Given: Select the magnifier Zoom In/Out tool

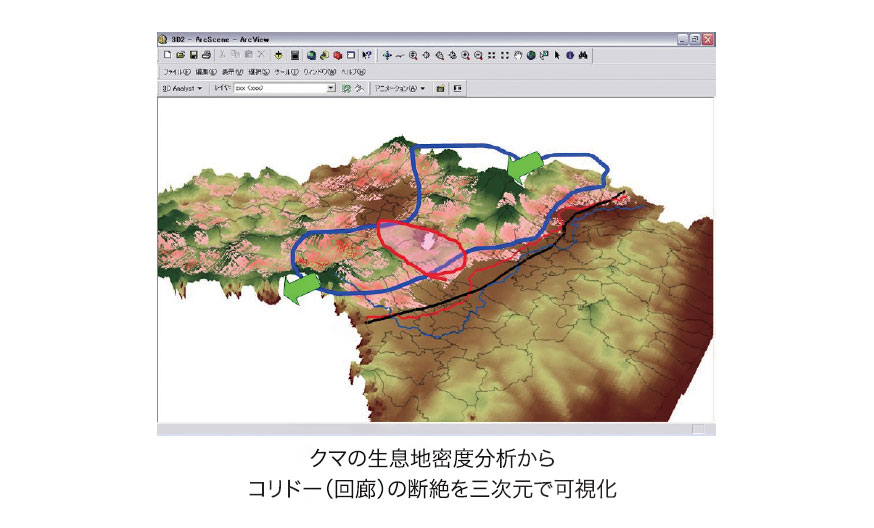Looking at the screenshot, I should point(413,55).
